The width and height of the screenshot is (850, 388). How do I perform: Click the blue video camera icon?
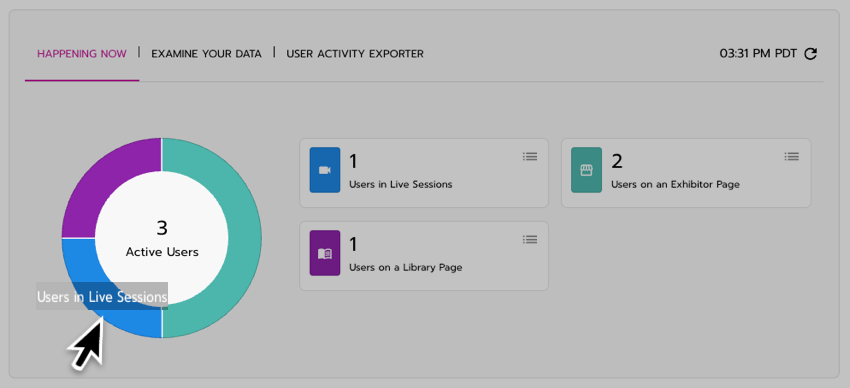click(325, 170)
